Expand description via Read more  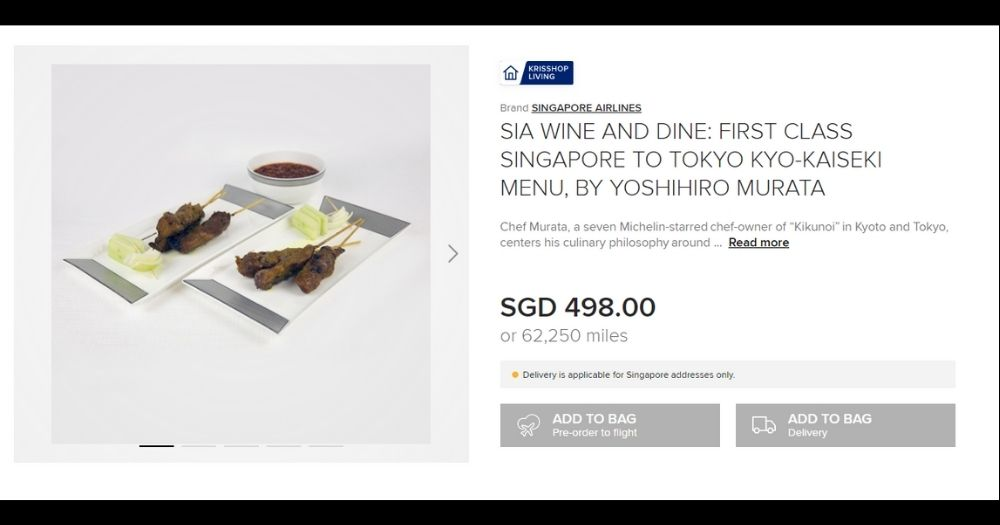coord(758,243)
